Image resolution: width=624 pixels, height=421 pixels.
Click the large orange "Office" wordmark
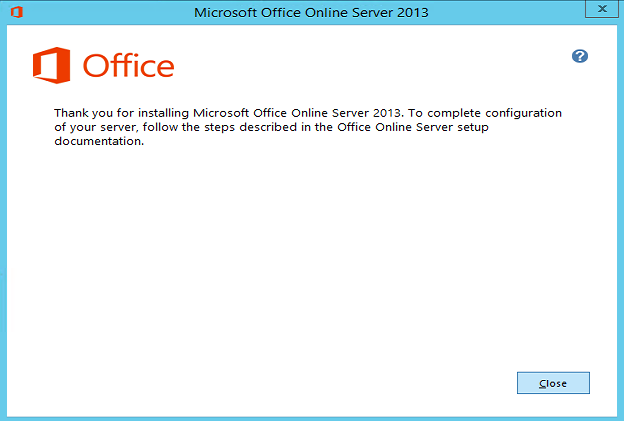pyautogui.click(x=128, y=67)
